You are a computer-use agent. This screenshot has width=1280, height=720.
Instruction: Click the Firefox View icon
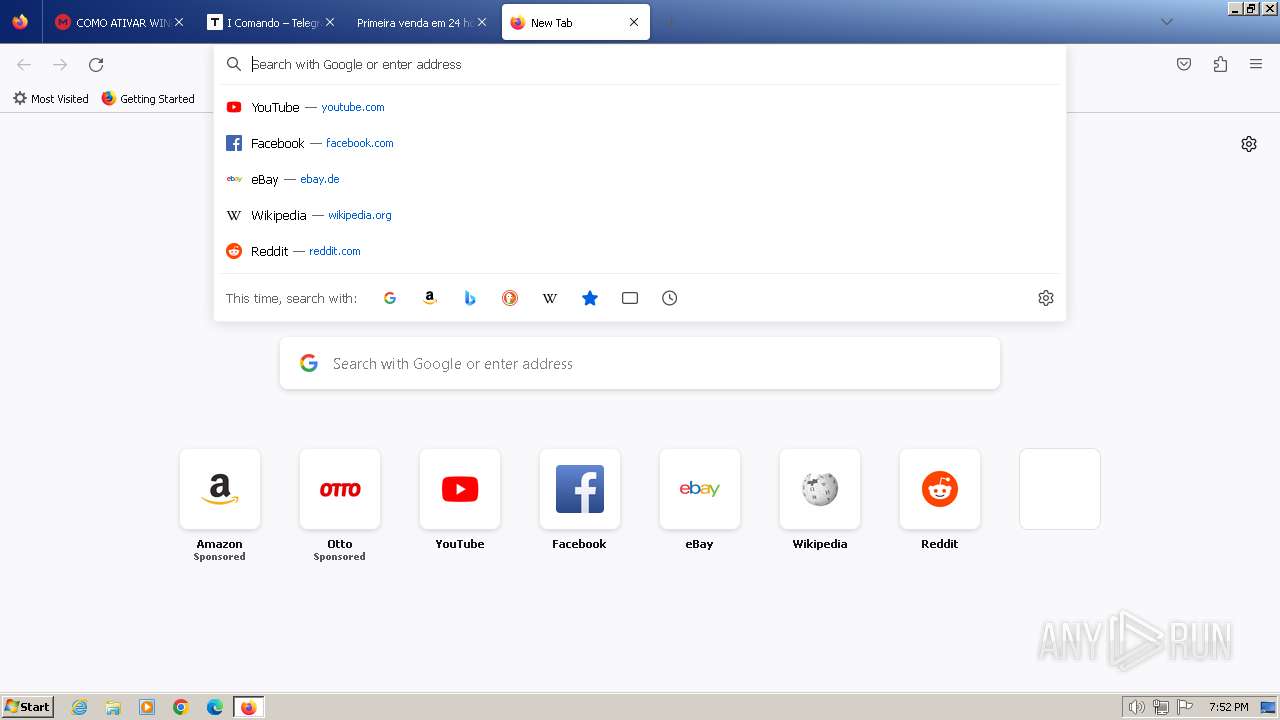[20, 22]
